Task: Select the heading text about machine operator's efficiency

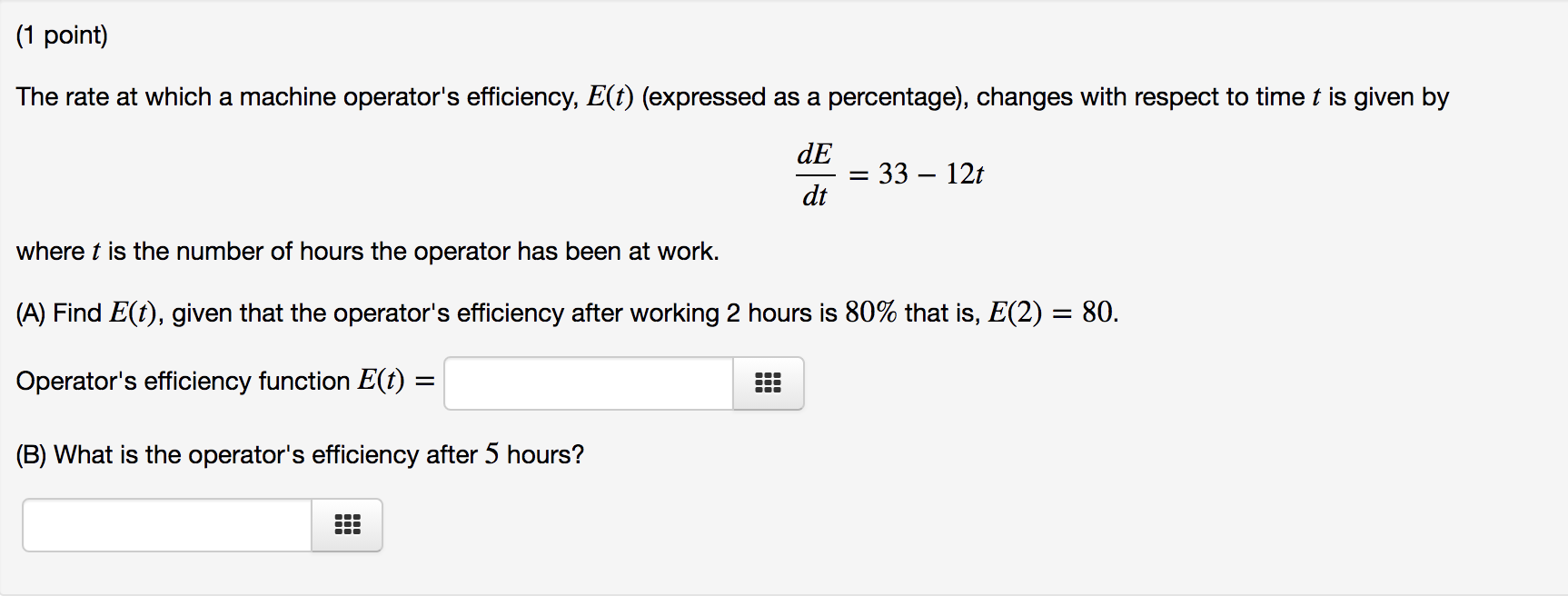Action: (727, 96)
